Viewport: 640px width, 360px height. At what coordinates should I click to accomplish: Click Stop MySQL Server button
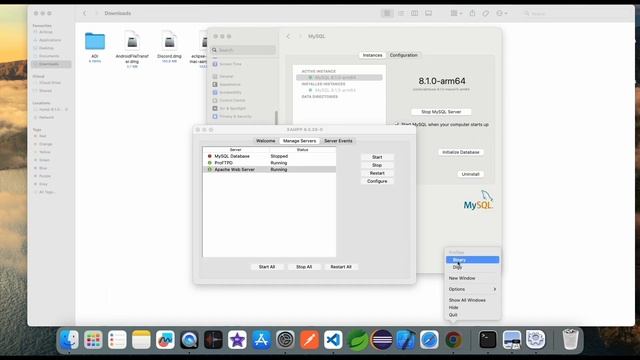(x=441, y=112)
